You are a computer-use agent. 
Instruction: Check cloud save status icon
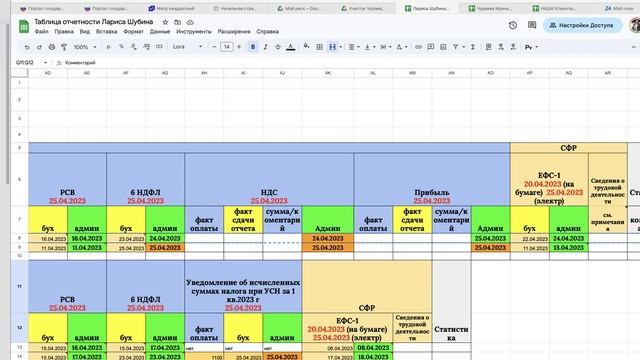click(190, 22)
